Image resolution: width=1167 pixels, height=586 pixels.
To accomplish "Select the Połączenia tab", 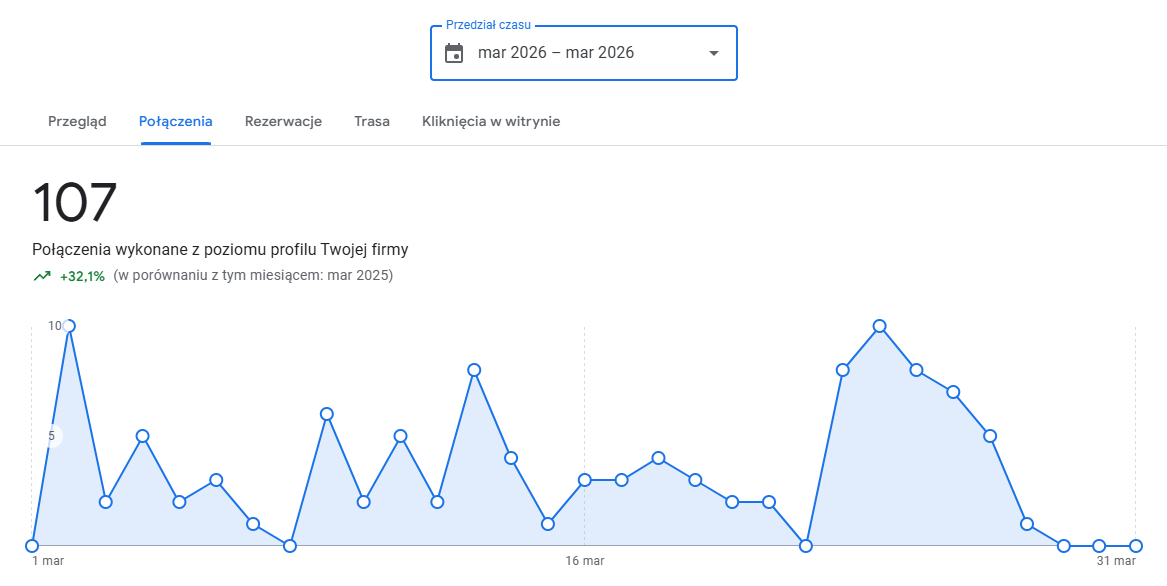I will point(175,122).
